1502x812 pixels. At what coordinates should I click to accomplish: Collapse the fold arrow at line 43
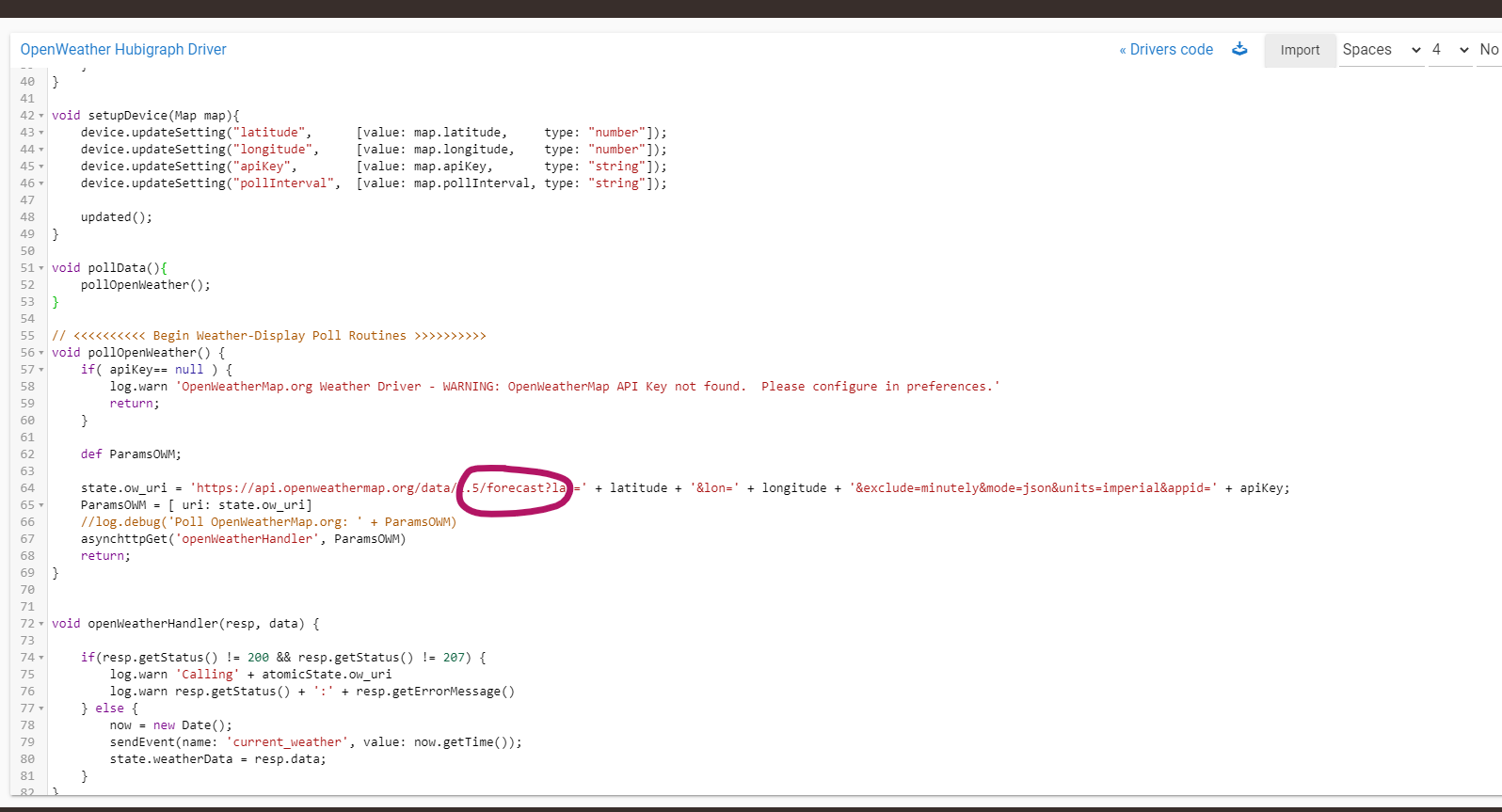(41, 133)
